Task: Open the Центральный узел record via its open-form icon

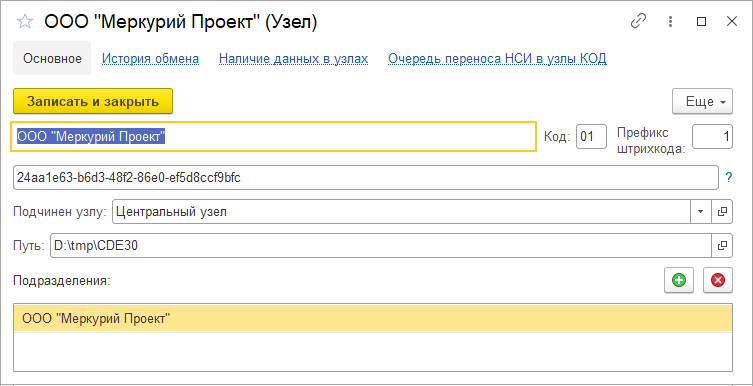Action: pos(721,212)
